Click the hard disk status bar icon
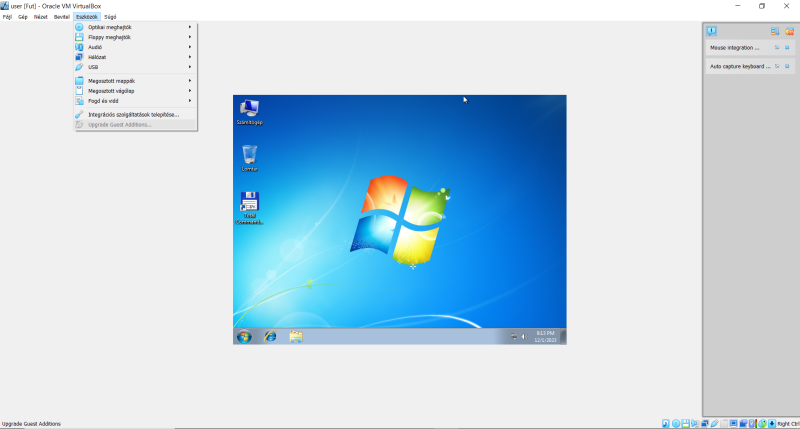The image size is (800, 429). 666,423
